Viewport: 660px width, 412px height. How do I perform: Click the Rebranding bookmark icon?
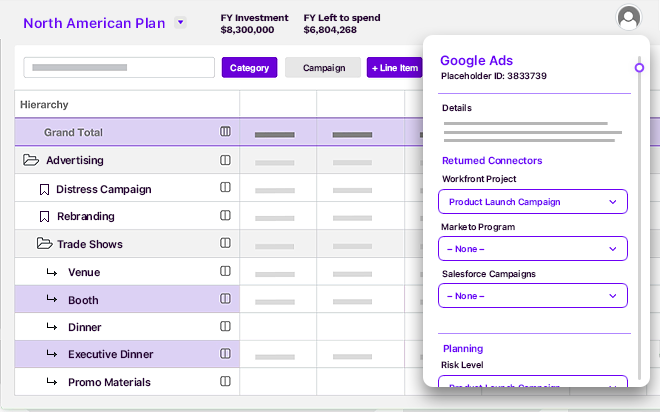pos(44,217)
